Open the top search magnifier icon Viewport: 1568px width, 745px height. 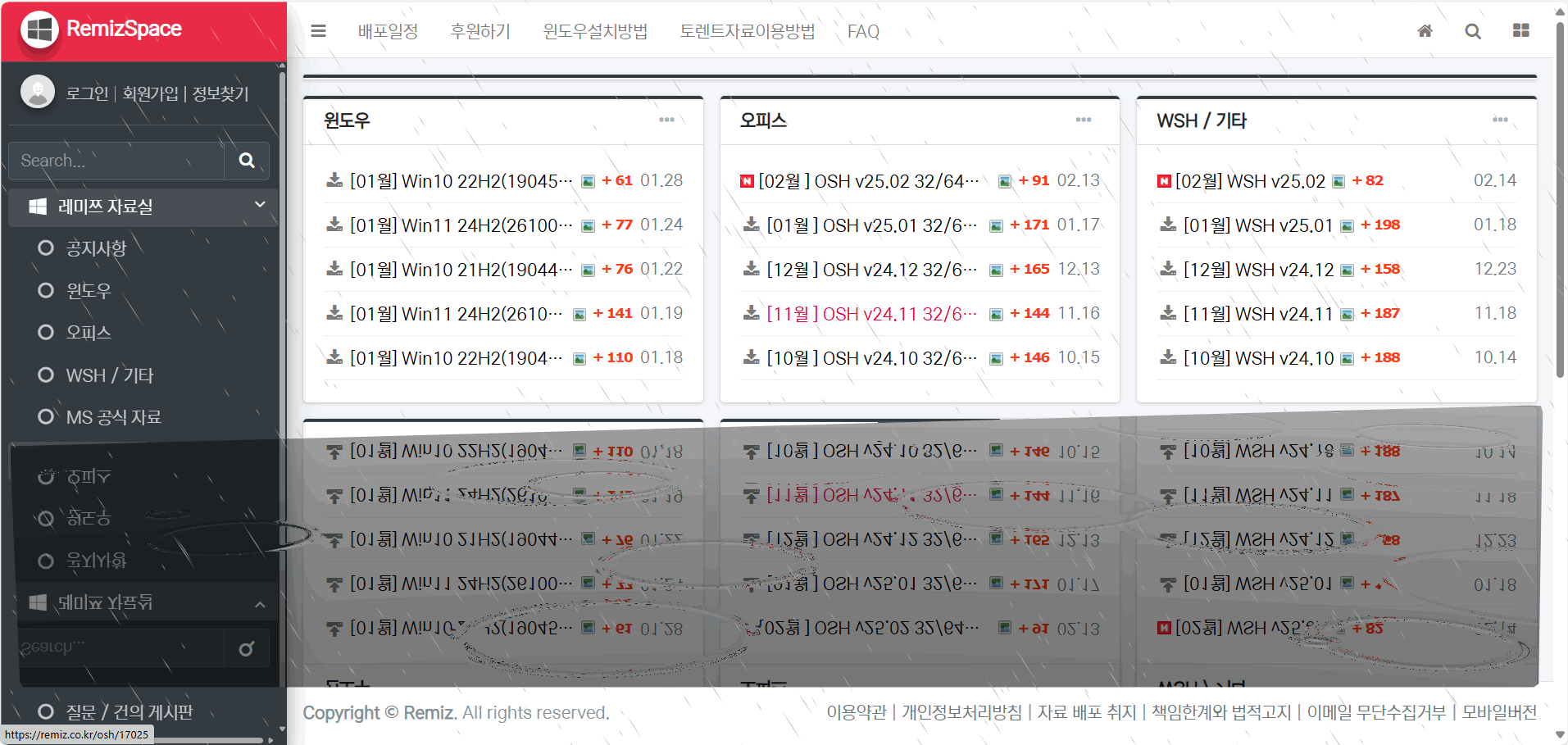point(1473,31)
